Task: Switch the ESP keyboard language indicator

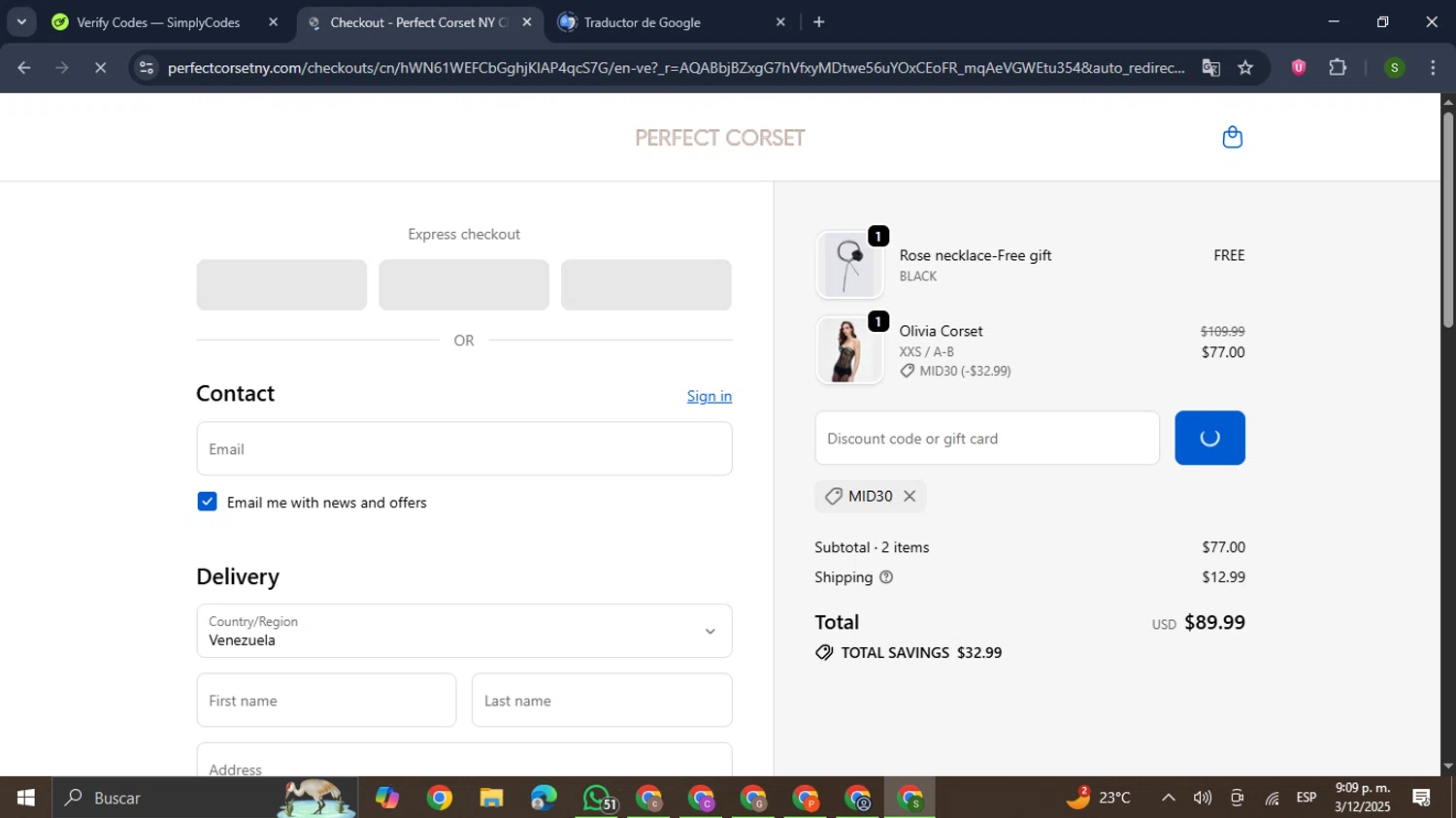Action: (x=1307, y=798)
